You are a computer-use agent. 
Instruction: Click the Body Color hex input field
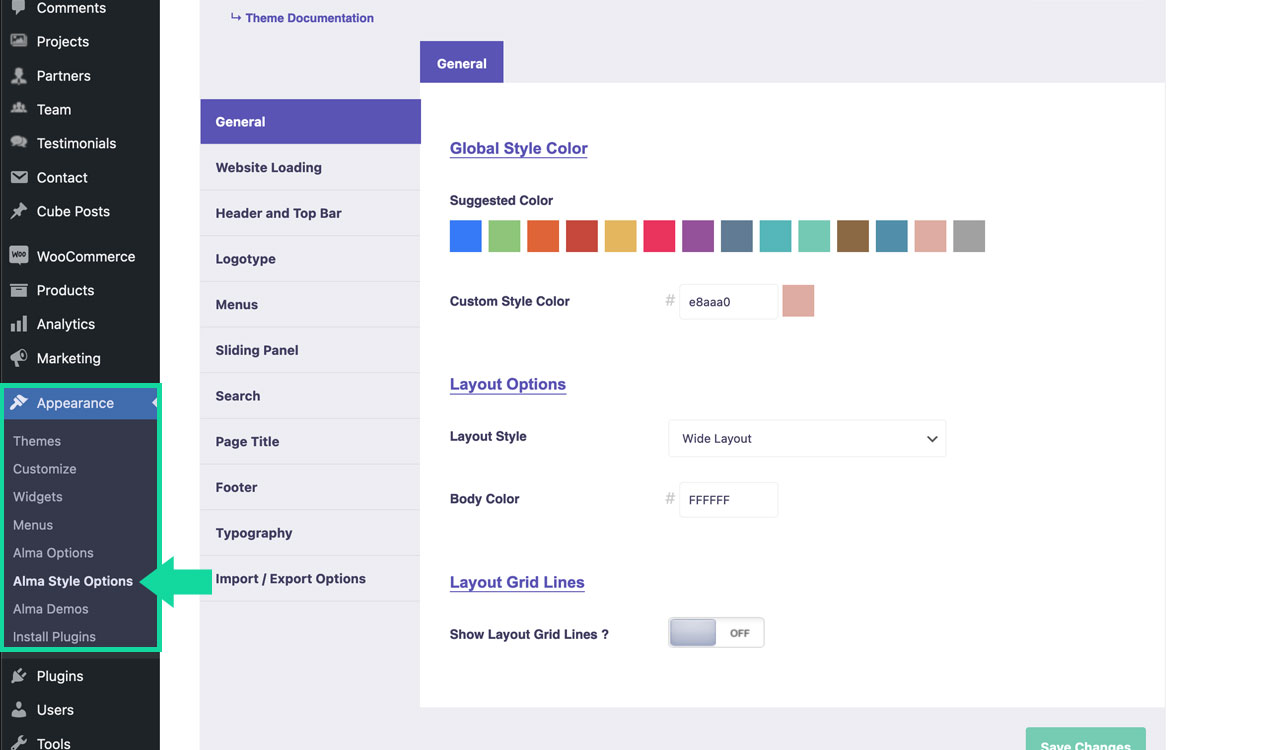point(728,500)
